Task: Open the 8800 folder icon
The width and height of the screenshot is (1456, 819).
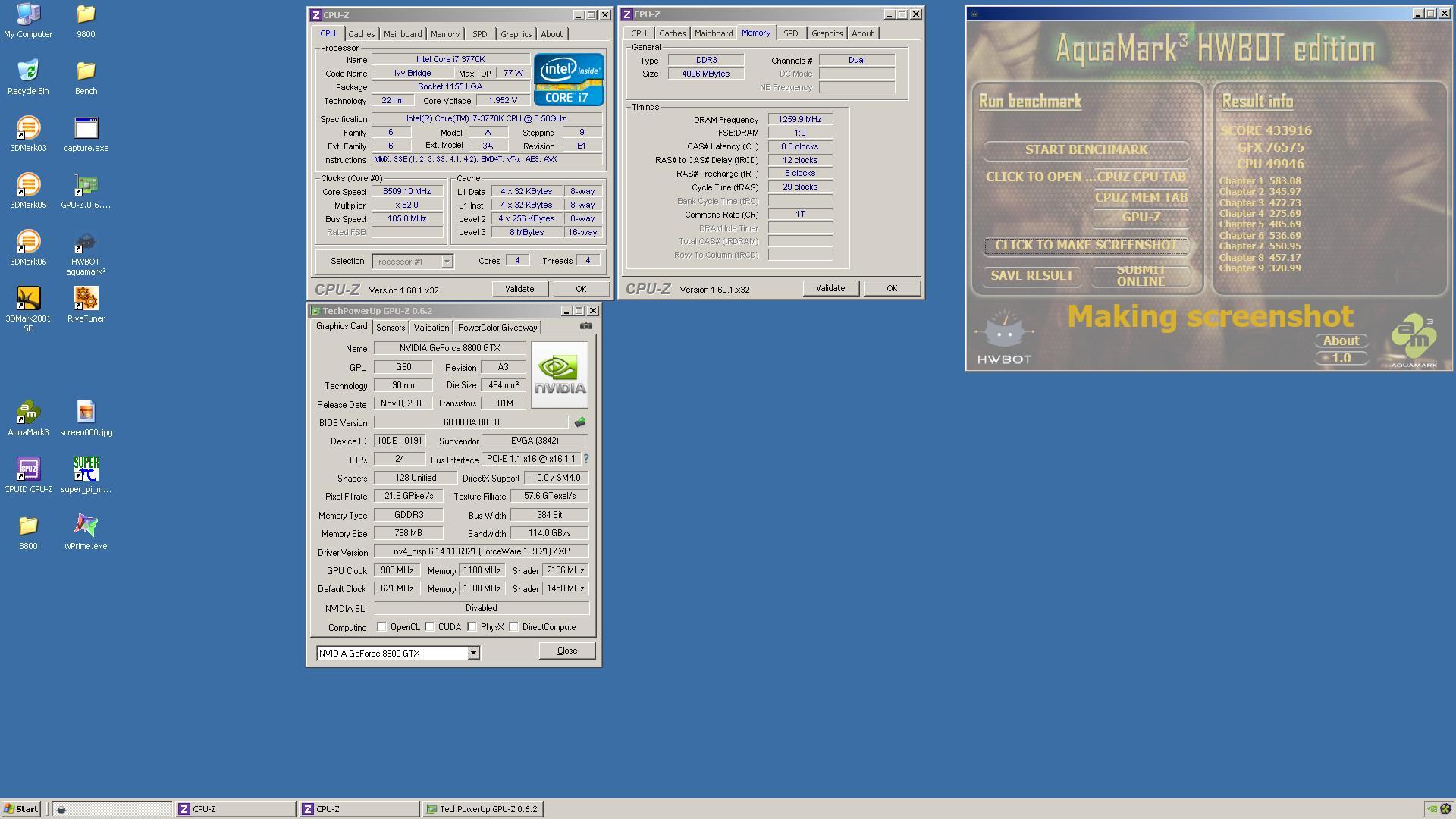Action: pyautogui.click(x=28, y=532)
